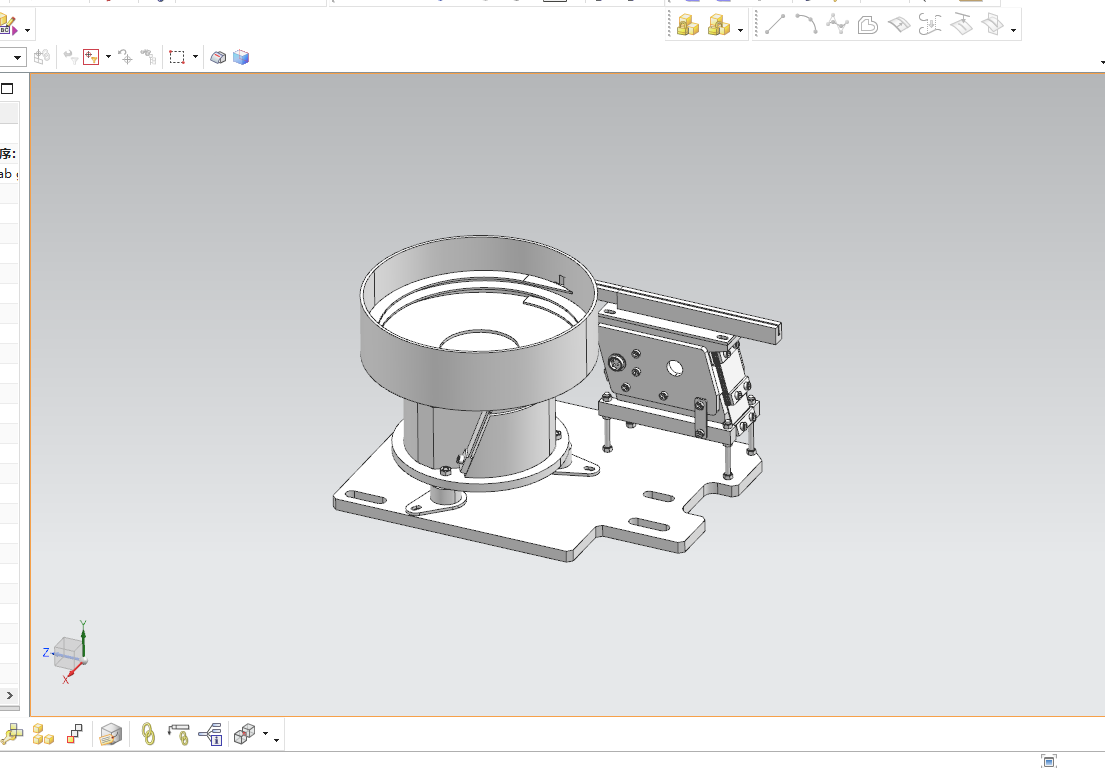Image resolution: width=1105 pixels, height=768 pixels.
Task: Open dropdown next to crosshair filter icon
Action: [108, 57]
